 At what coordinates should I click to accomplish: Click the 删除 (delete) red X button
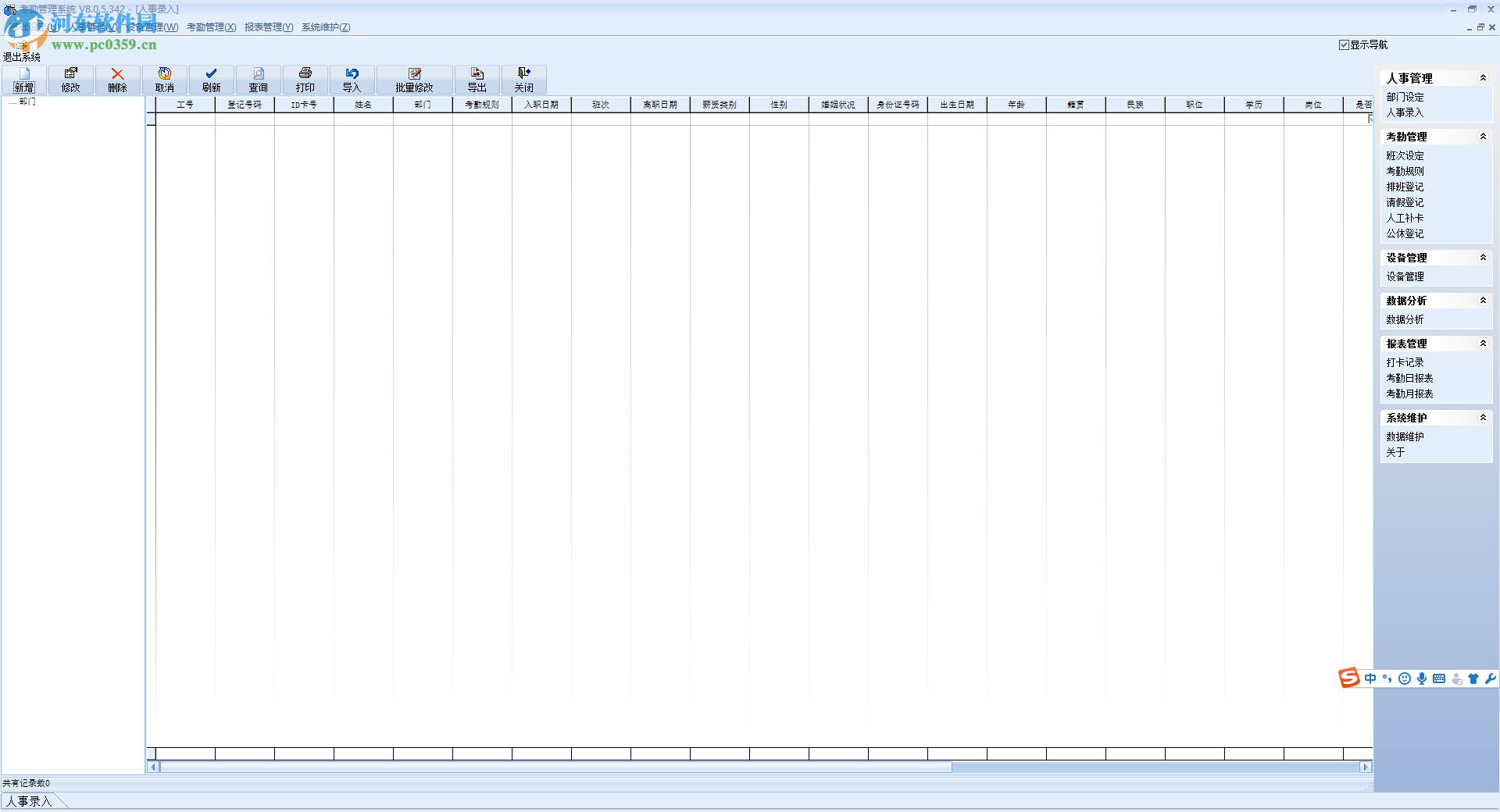[x=118, y=80]
